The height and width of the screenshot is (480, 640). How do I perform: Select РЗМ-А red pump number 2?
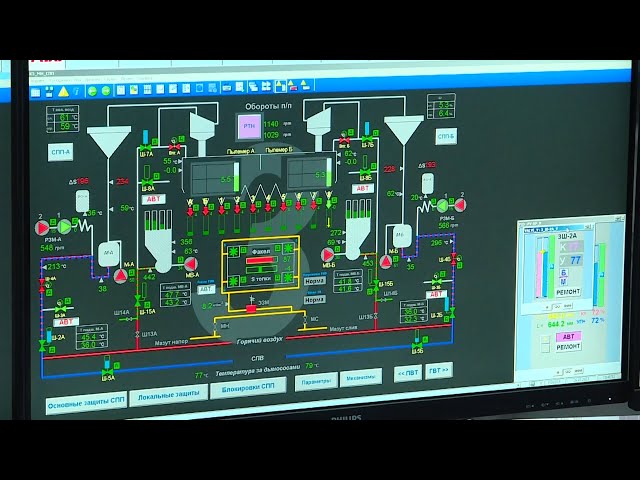tap(42, 228)
